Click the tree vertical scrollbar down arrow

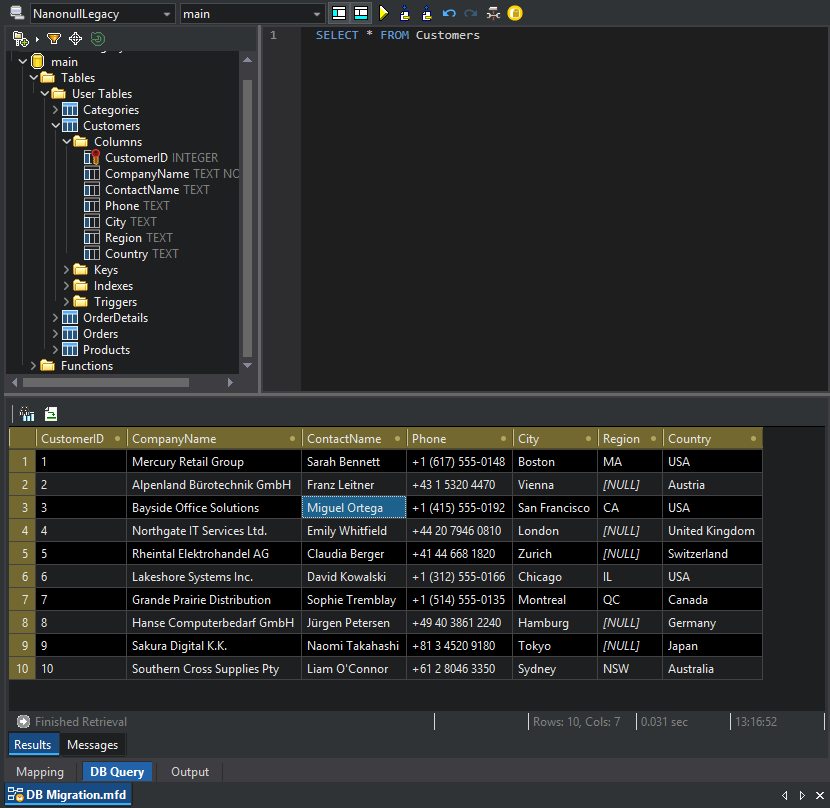coord(247,365)
